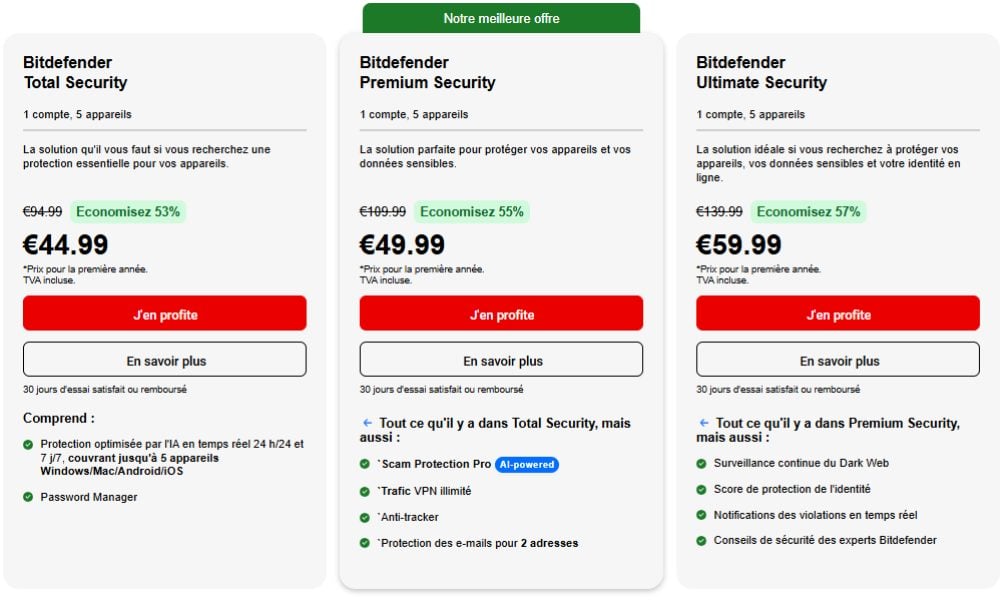
Task: Click the check icon beside Trafic VPN illimité
Action: (x=365, y=491)
